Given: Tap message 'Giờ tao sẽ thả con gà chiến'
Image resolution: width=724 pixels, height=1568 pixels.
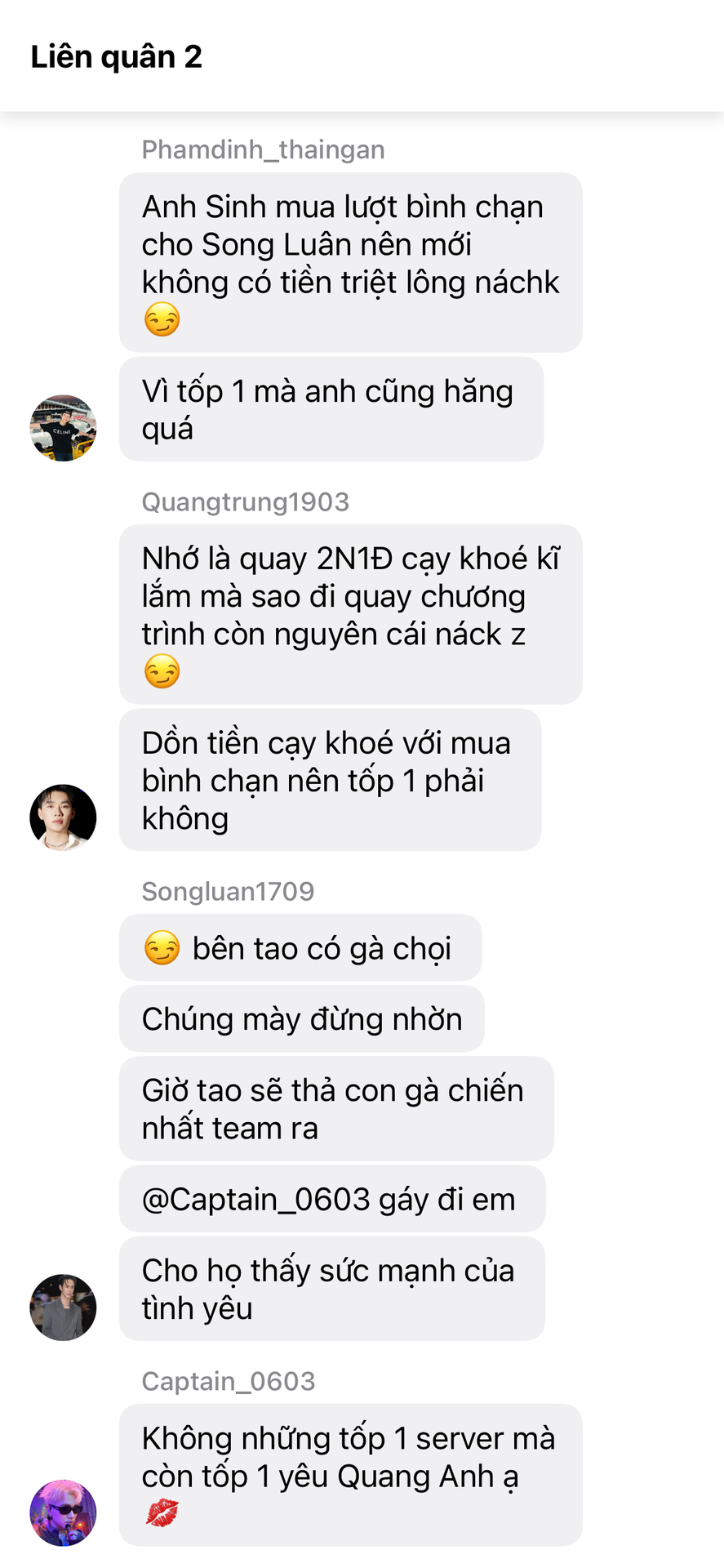Looking at the screenshot, I should pos(336,1108).
